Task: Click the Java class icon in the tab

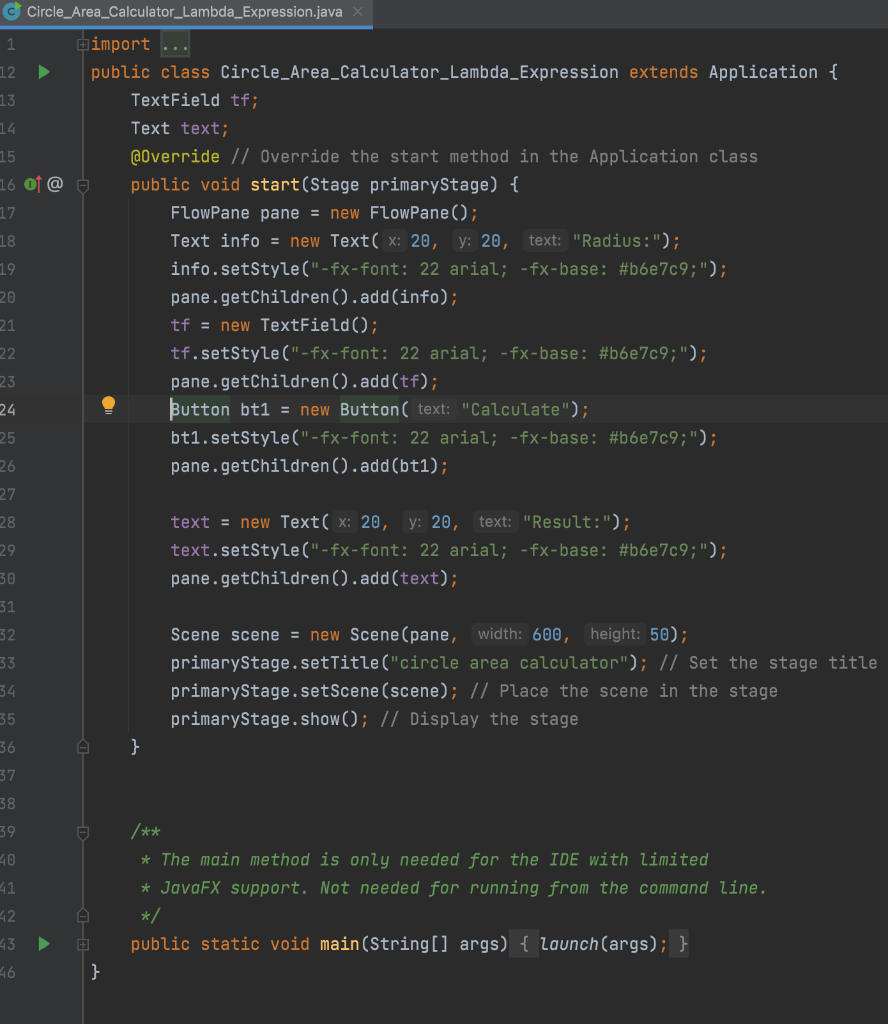Action: pyautogui.click(x=12, y=11)
